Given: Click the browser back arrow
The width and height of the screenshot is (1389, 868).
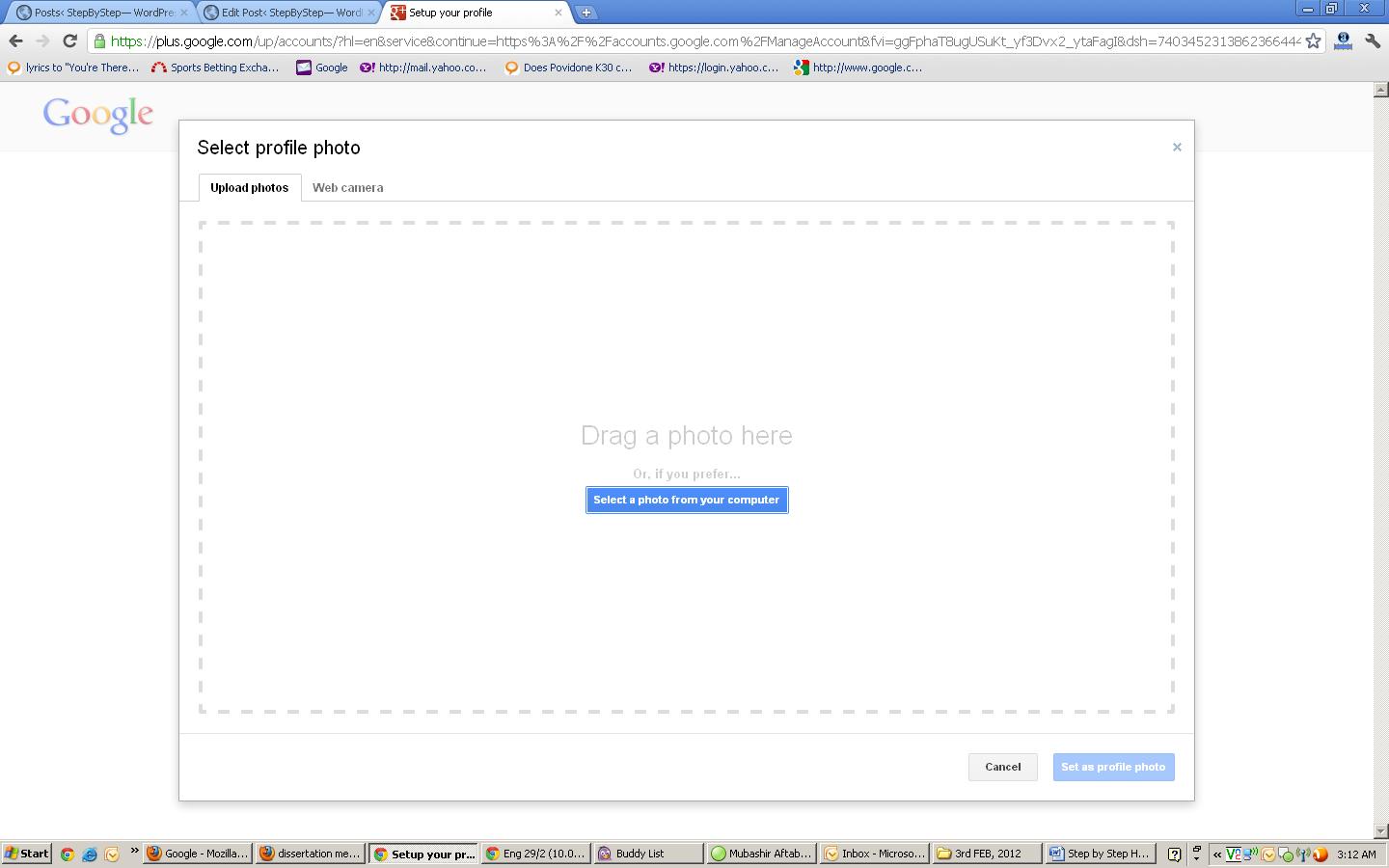Looking at the screenshot, I should 15,41.
